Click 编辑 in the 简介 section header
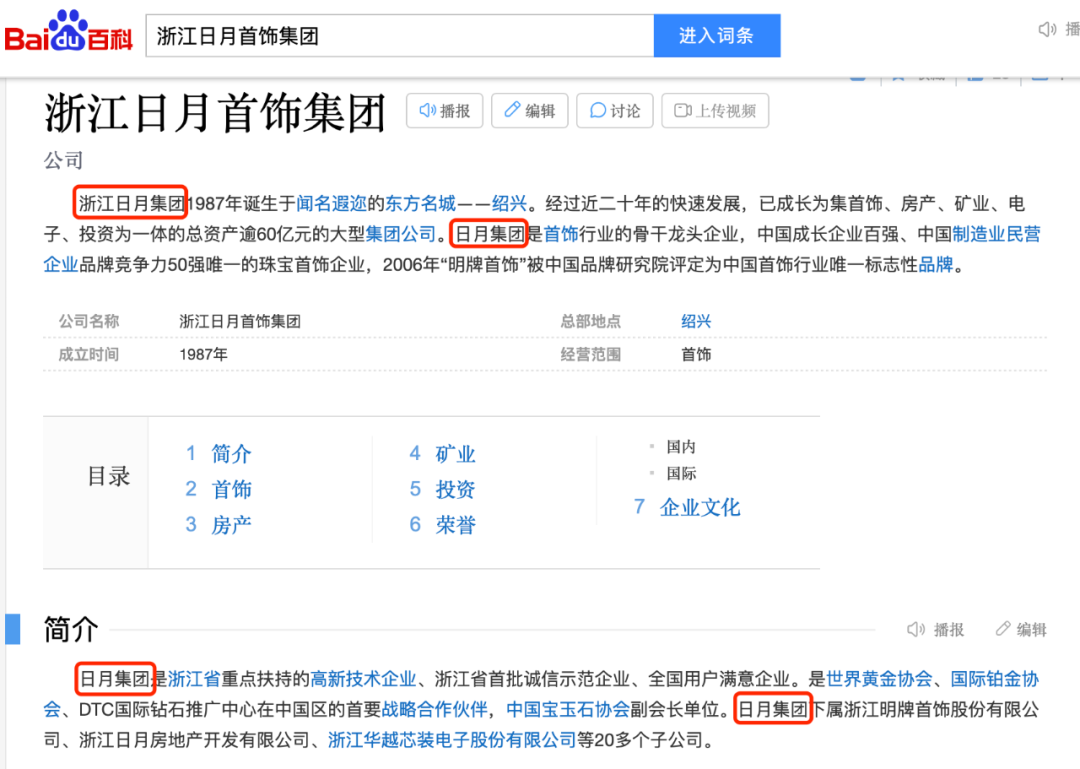This screenshot has width=1080, height=769. pos(1021,629)
